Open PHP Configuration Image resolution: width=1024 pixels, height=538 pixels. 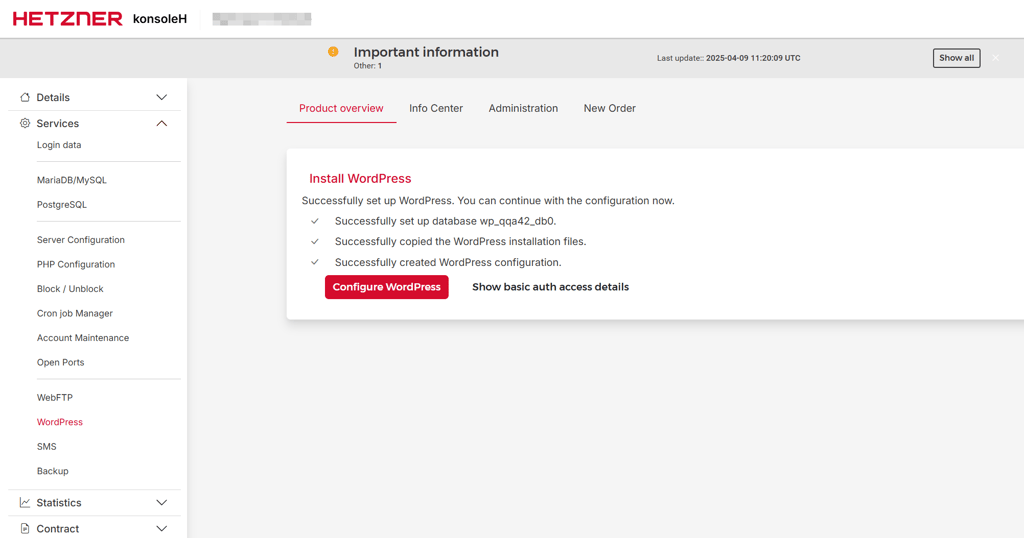click(x=76, y=264)
